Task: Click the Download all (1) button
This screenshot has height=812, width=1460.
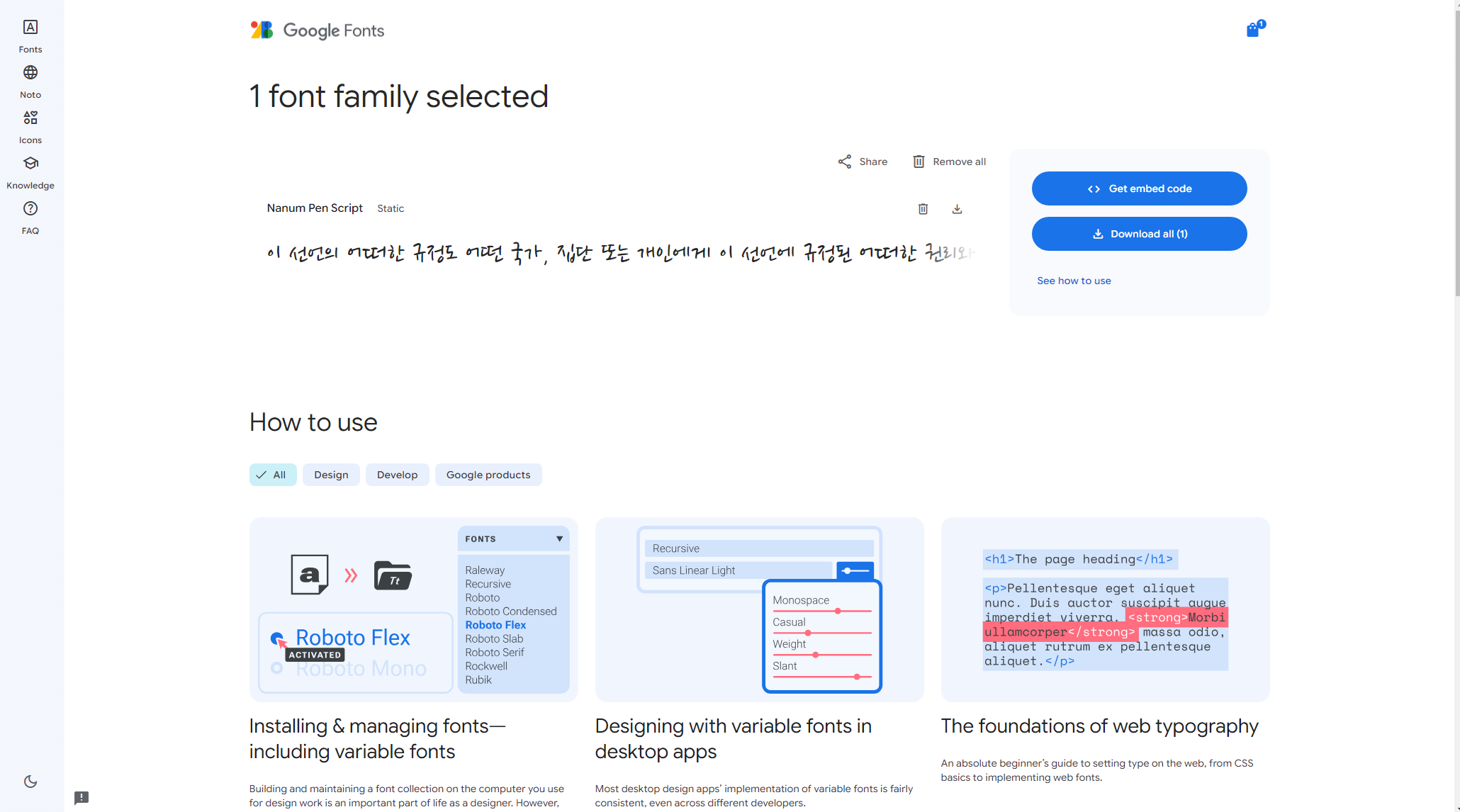Action: tap(1139, 234)
